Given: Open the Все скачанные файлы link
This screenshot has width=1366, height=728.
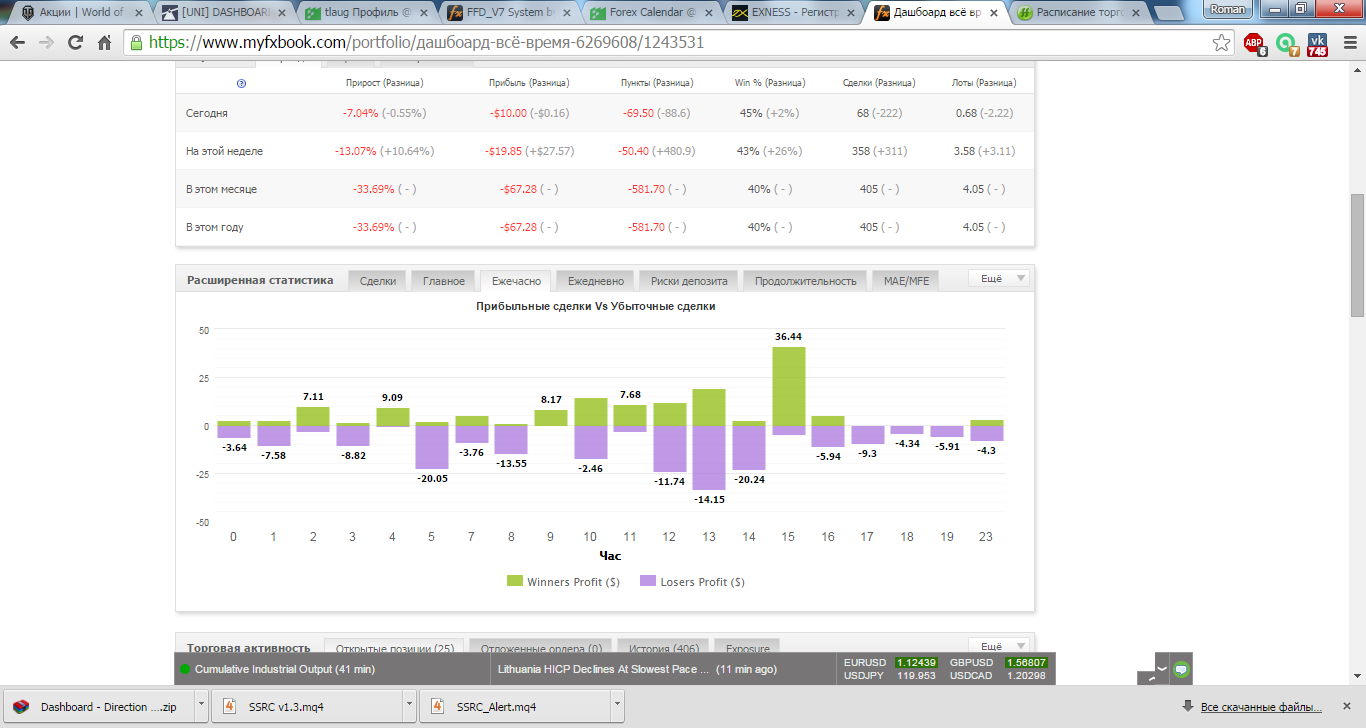Looking at the screenshot, I should click(x=1262, y=706).
